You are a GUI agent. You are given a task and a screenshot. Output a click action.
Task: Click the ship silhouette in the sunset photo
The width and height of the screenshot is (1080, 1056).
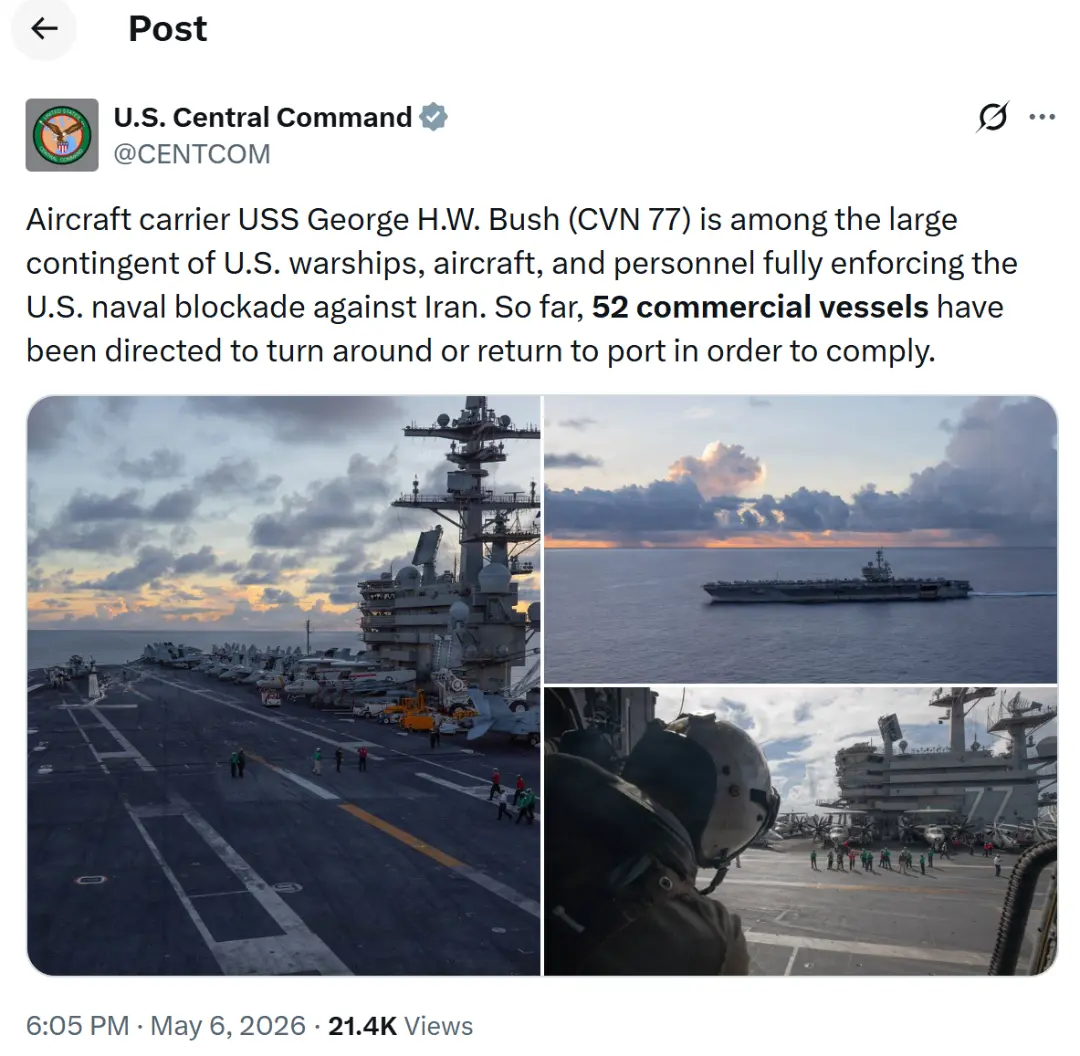(x=837, y=581)
